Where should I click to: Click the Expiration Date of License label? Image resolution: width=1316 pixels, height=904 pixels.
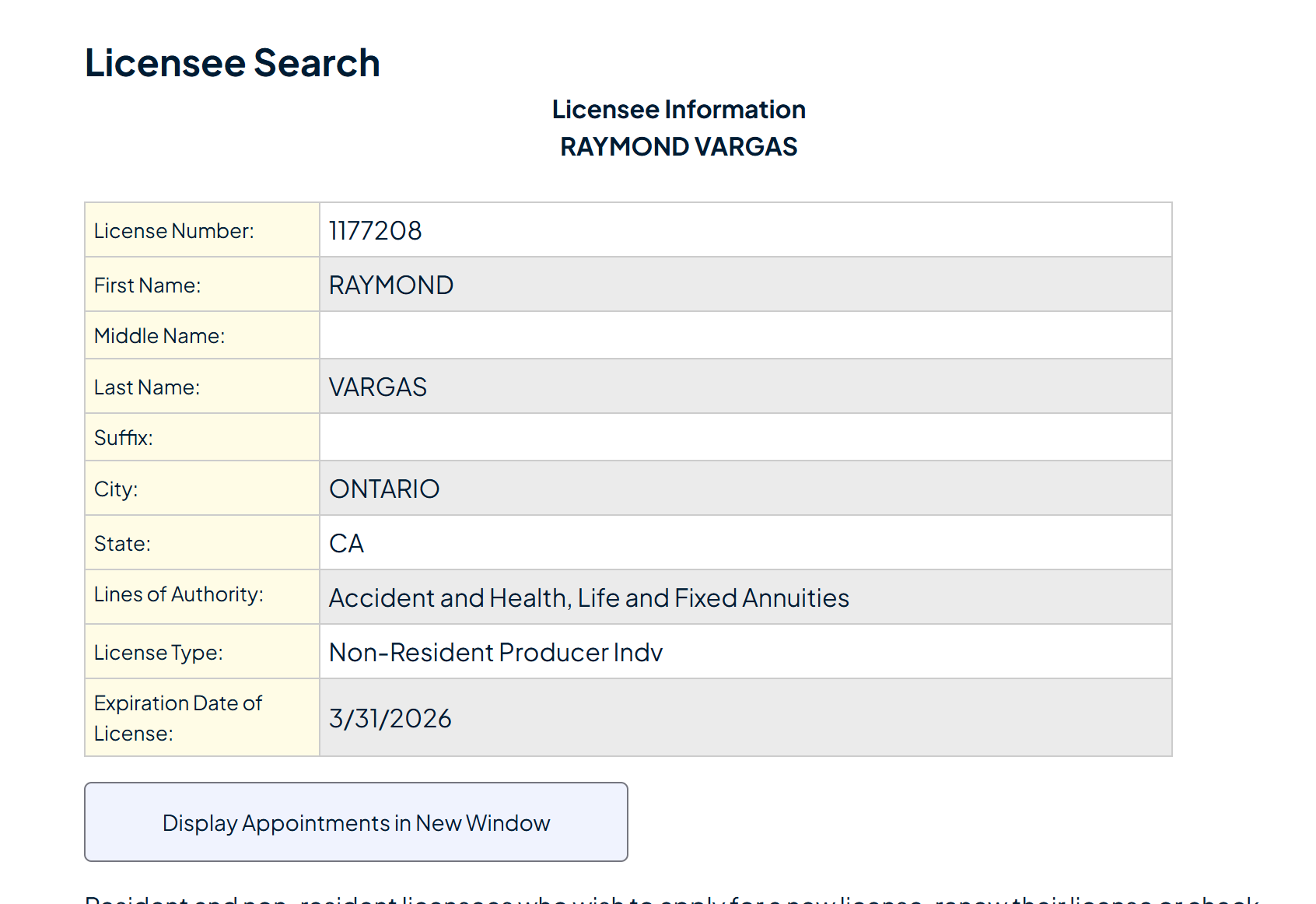pyautogui.click(x=178, y=718)
